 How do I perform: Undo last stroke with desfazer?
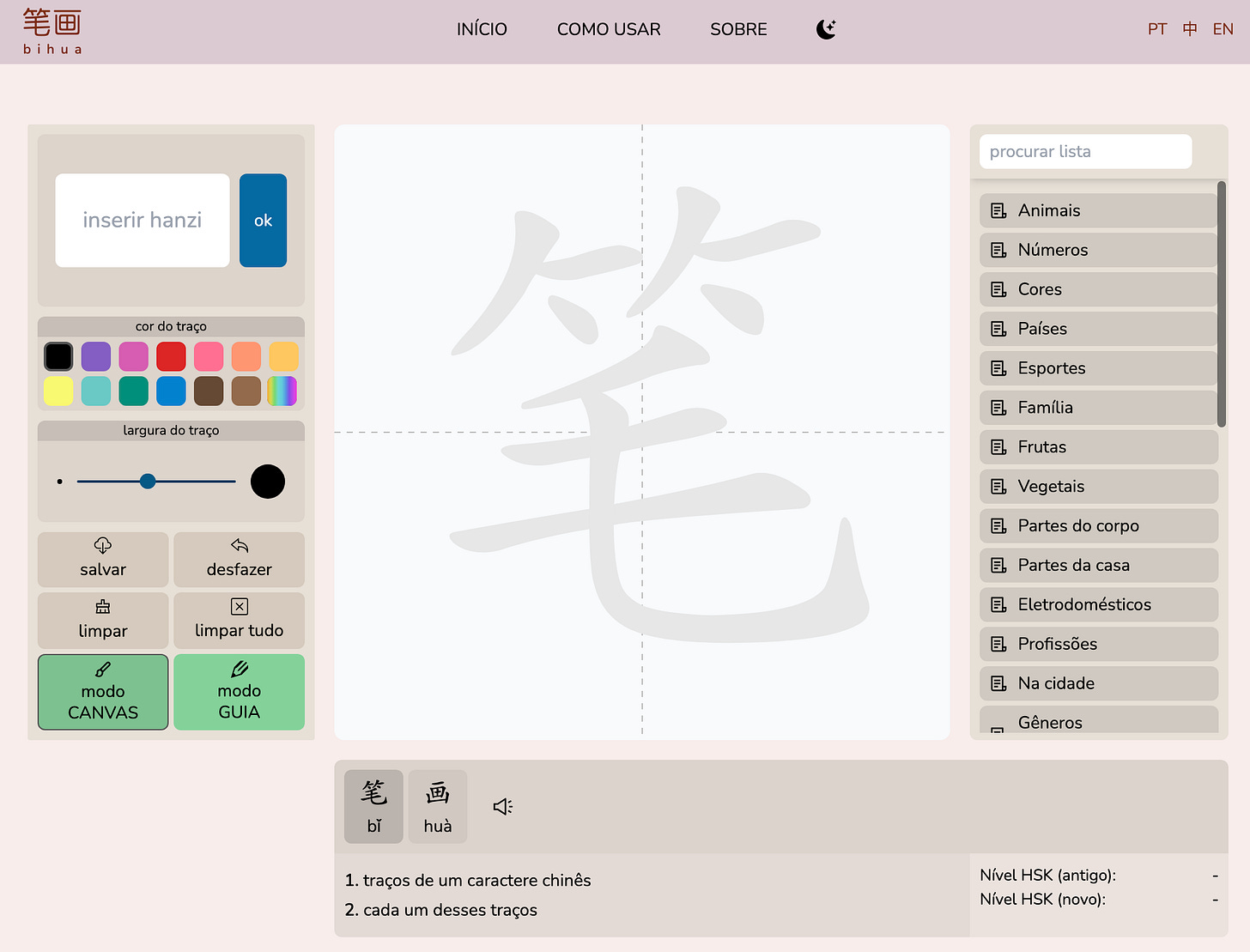(239, 560)
